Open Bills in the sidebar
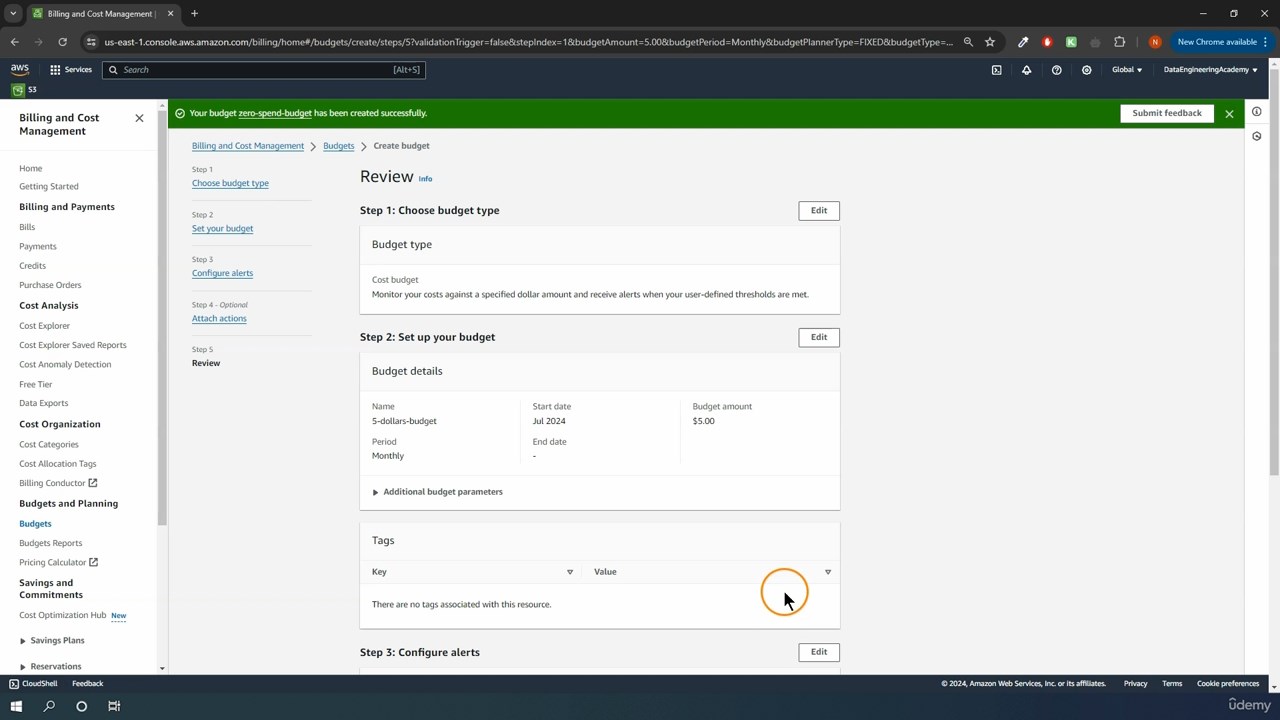Image resolution: width=1280 pixels, height=720 pixels. tap(27, 227)
